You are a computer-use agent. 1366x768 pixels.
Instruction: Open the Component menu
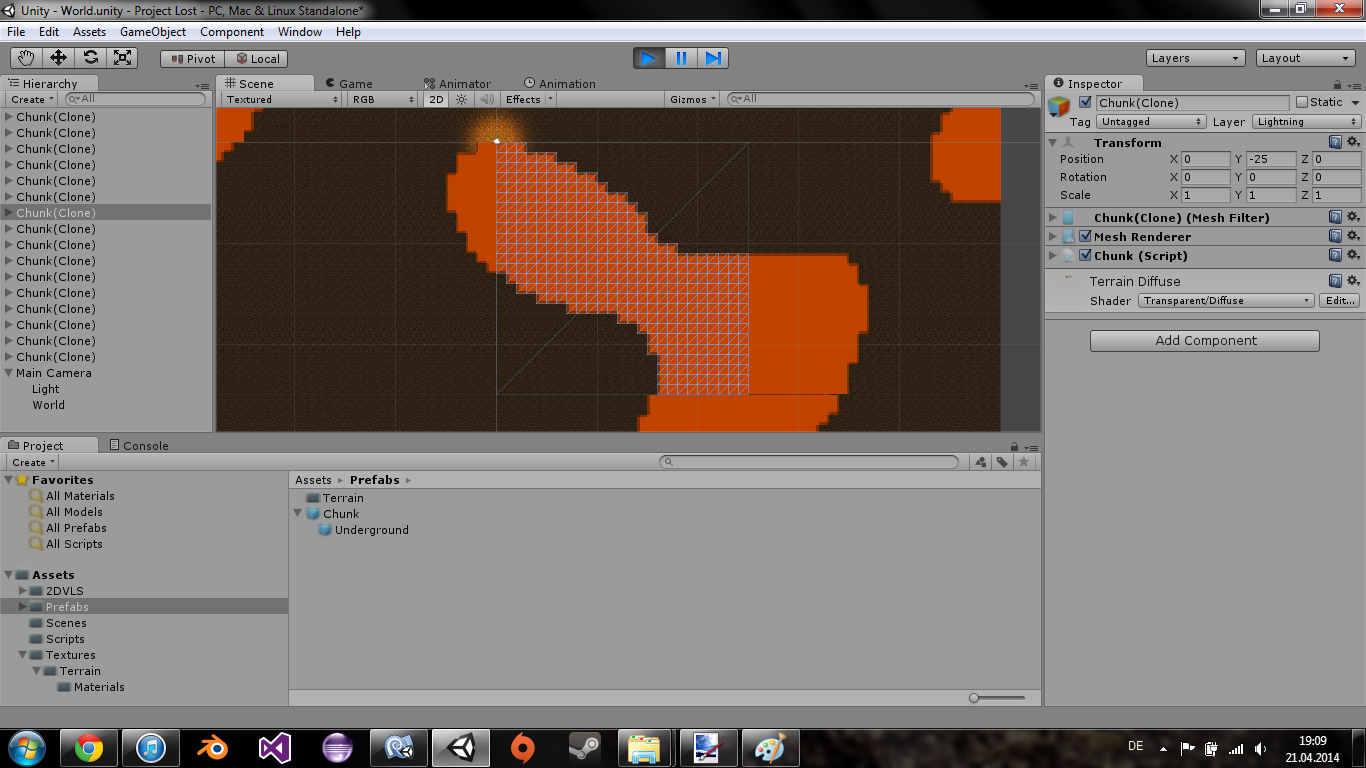point(232,32)
